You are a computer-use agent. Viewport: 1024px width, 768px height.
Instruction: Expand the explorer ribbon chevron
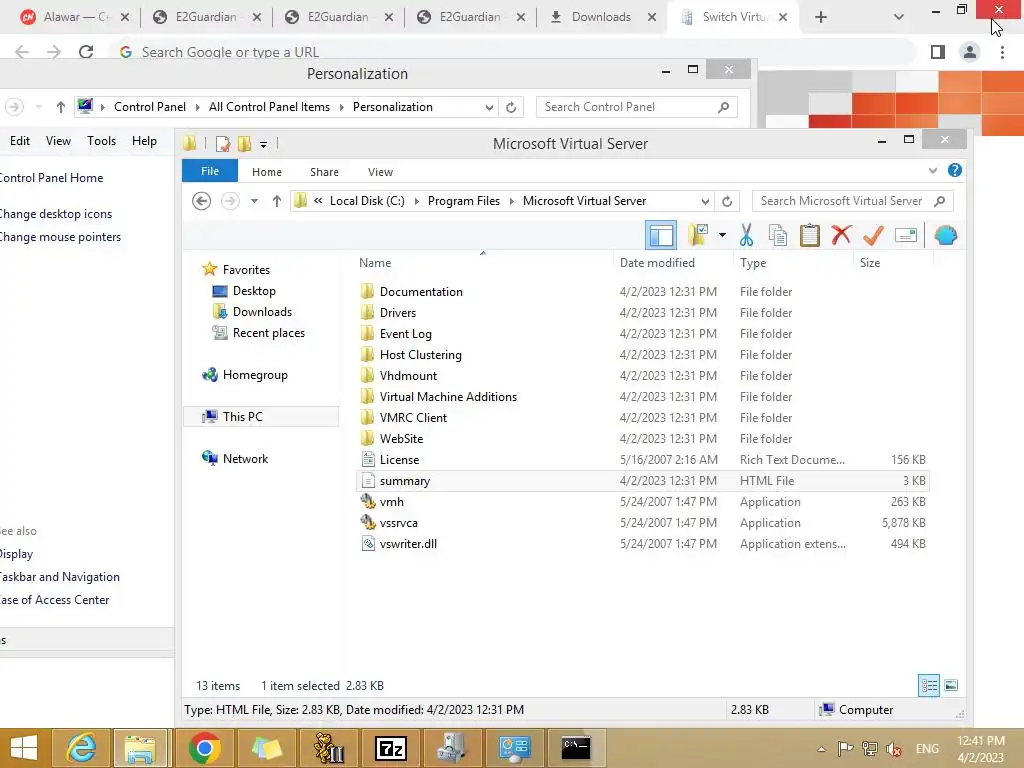[933, 171]
